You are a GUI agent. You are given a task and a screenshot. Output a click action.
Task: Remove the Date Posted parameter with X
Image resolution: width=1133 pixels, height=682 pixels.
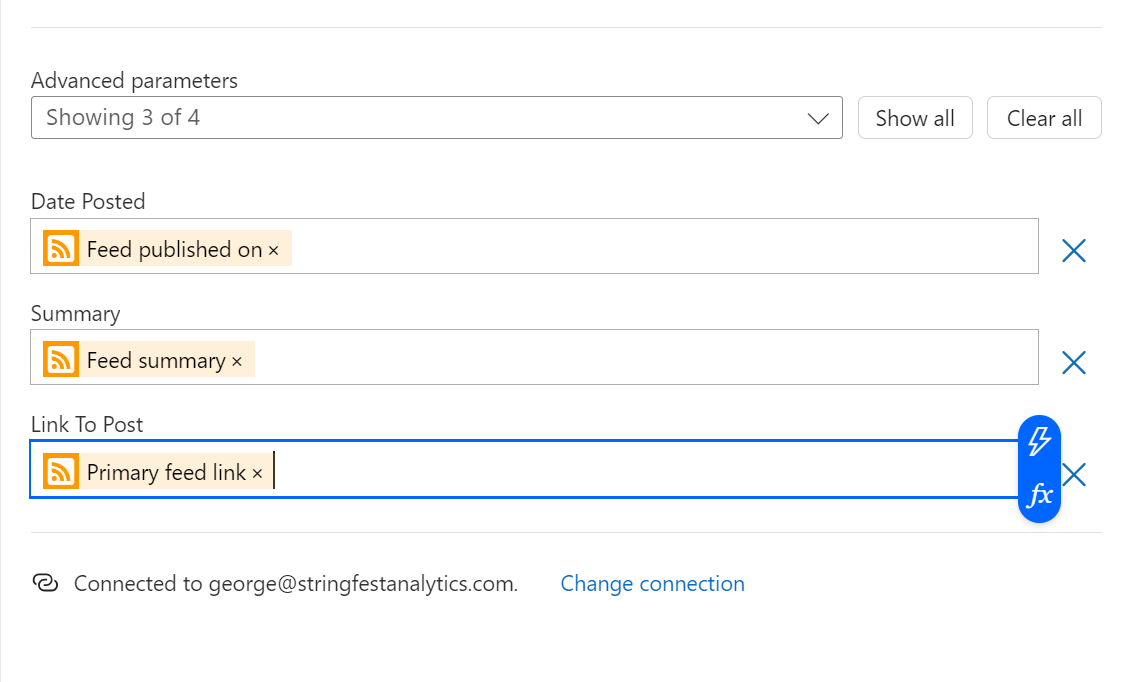pyautogui.click(x=1073, y=251)
